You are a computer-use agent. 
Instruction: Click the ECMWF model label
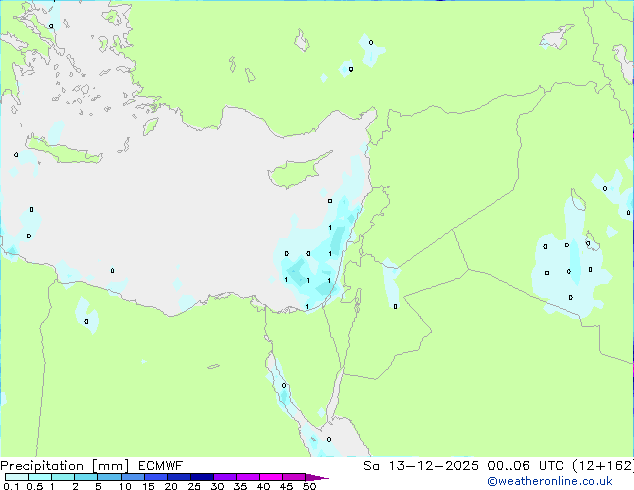[x=161, y=466]
